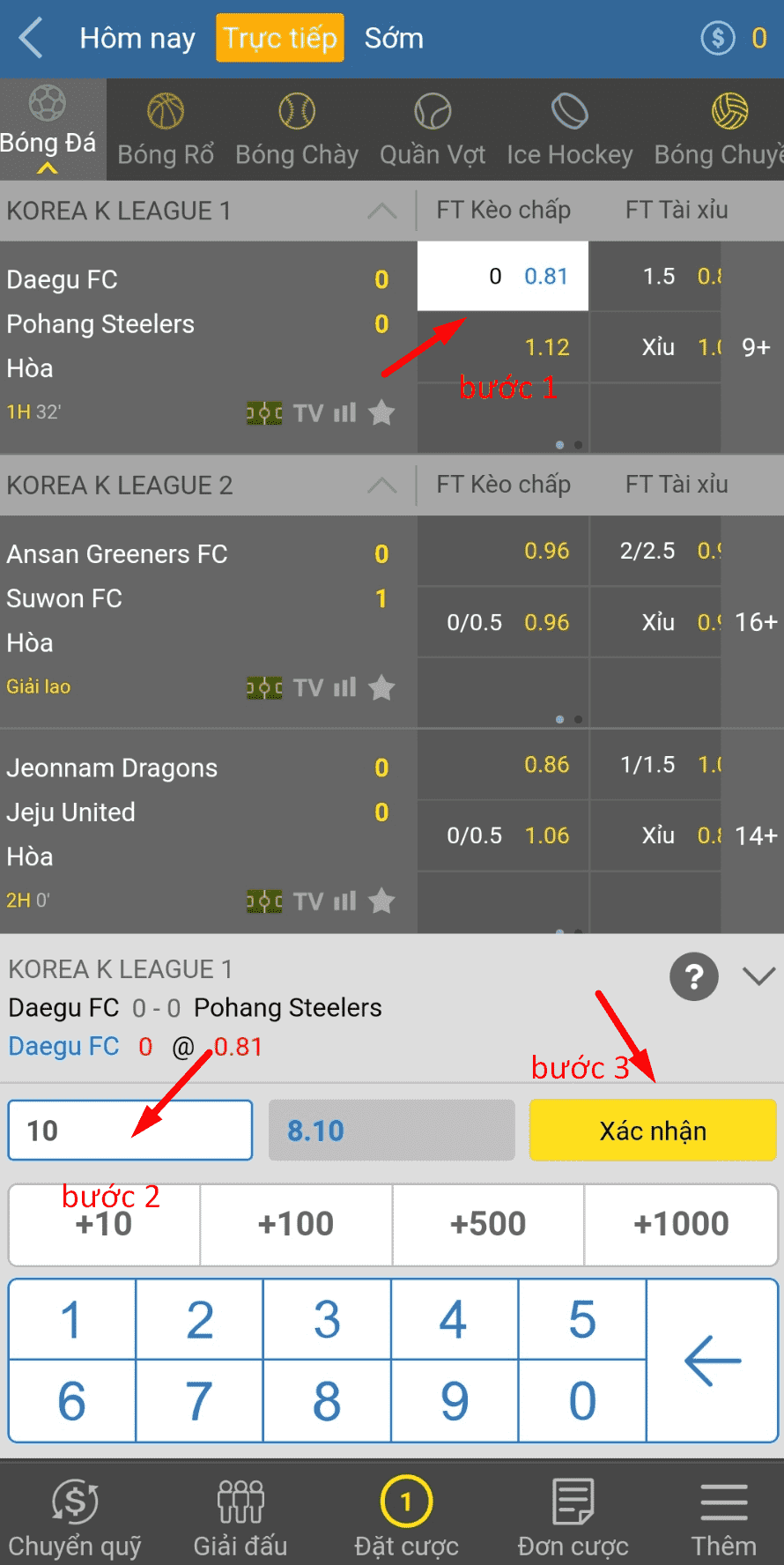
Task: Switch to the Hôm nay tab
Action: [x=137, y=39]
